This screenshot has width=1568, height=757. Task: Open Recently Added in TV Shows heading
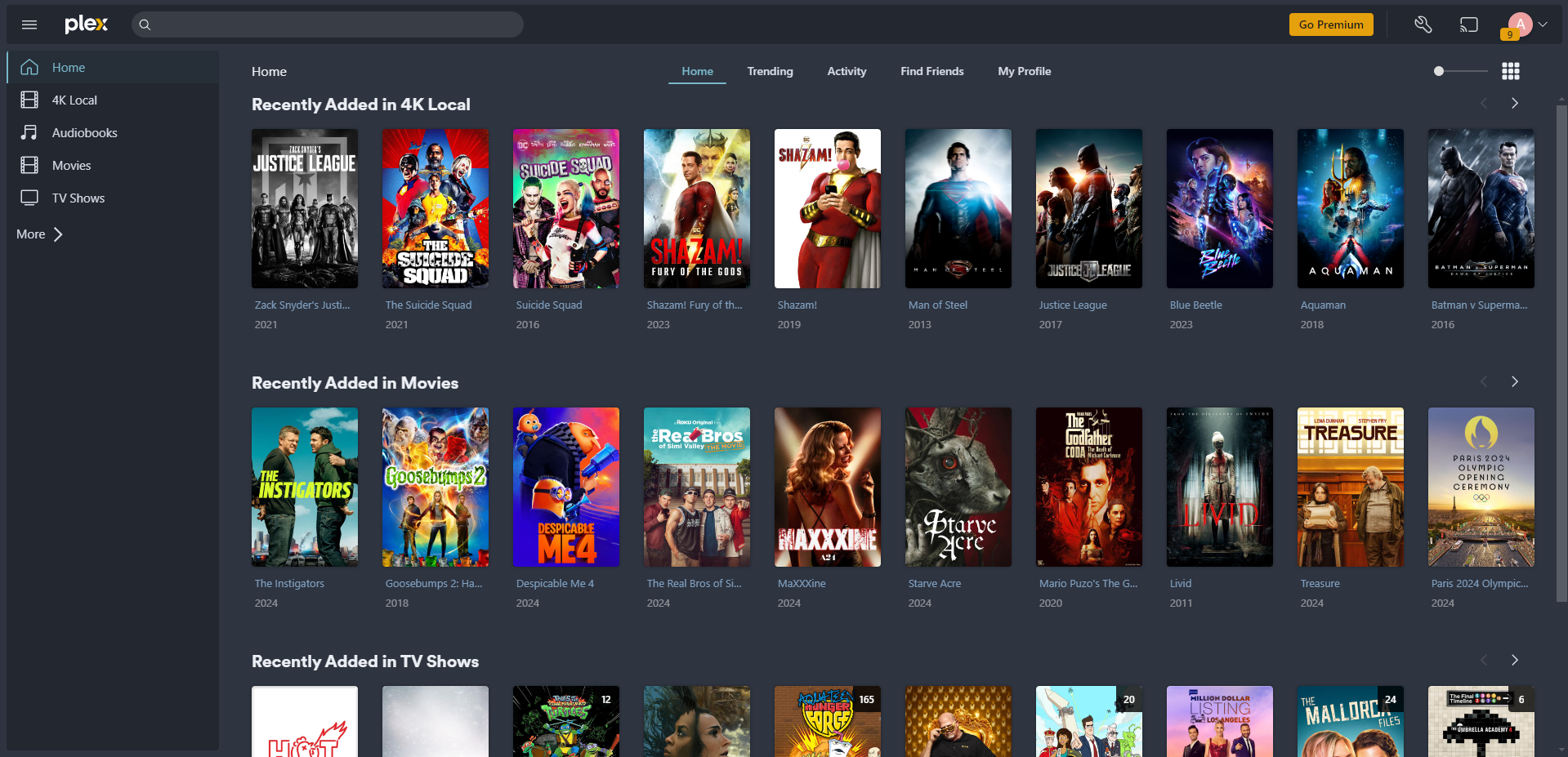pos(365,661)
